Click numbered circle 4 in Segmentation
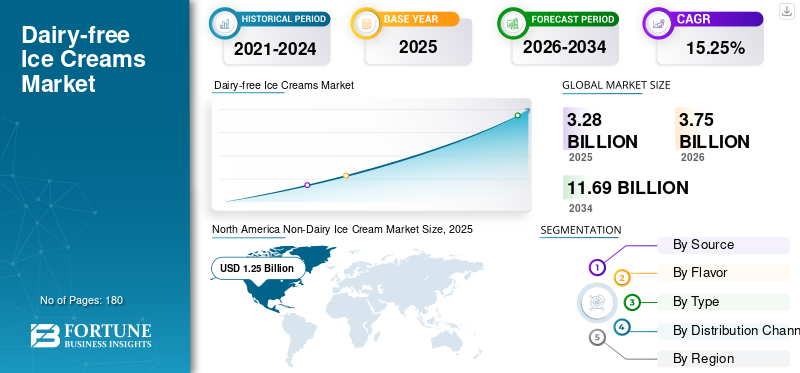This screenshot has height=373, width=800. coord(621,327)
